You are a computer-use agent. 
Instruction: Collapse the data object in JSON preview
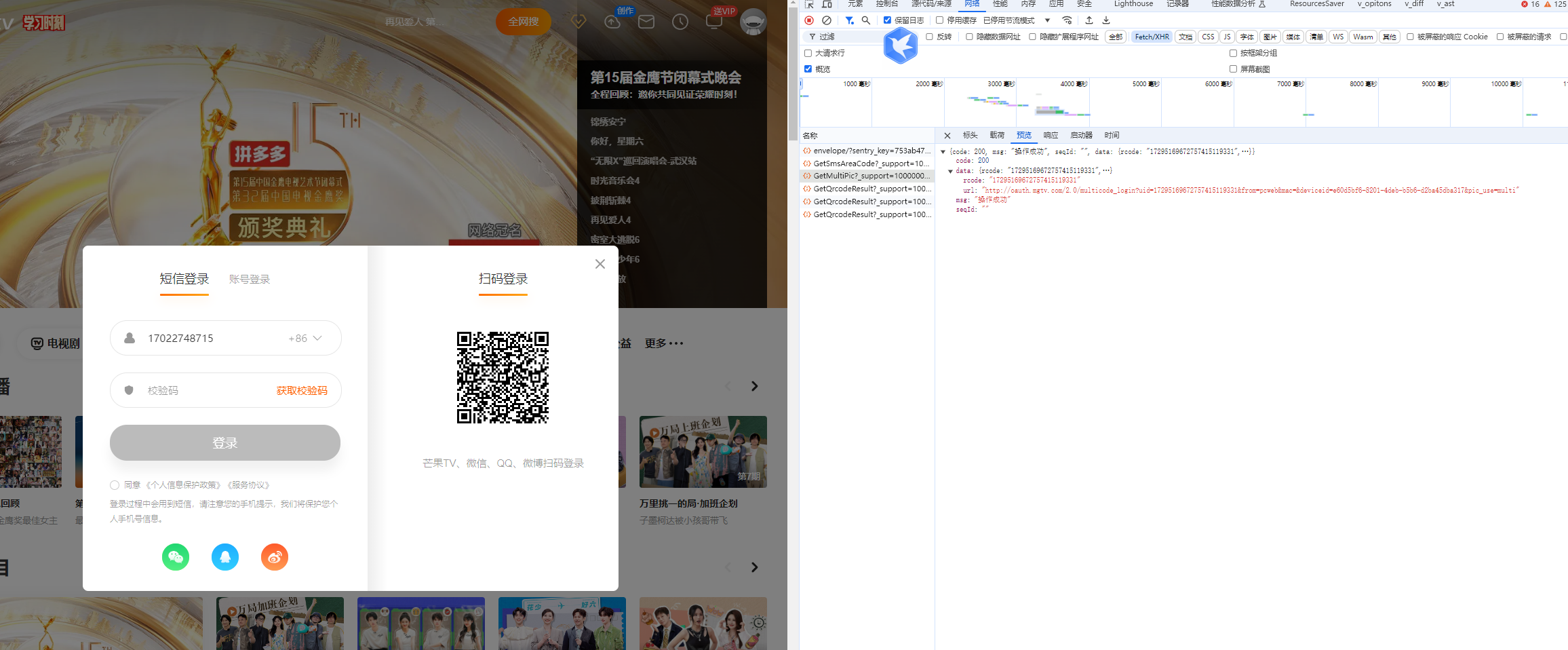(950, 171)
